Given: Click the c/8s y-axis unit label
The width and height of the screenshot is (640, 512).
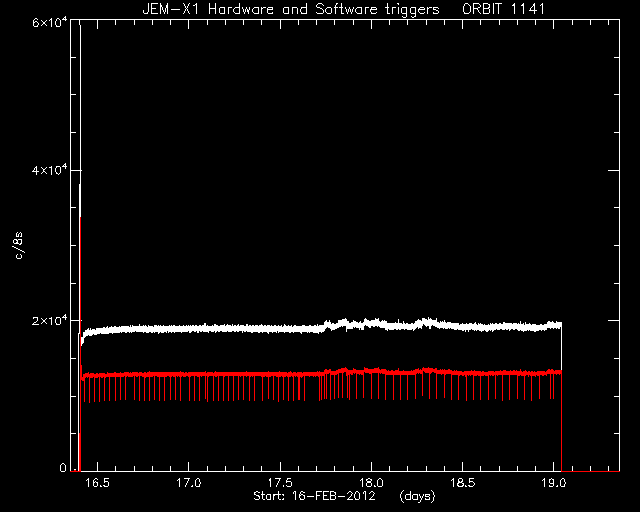Looking at the screenshot, I should click(19, 246).
